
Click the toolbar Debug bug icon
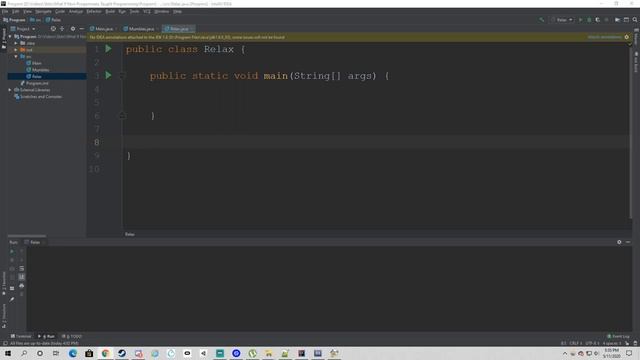tap(589, 20)
